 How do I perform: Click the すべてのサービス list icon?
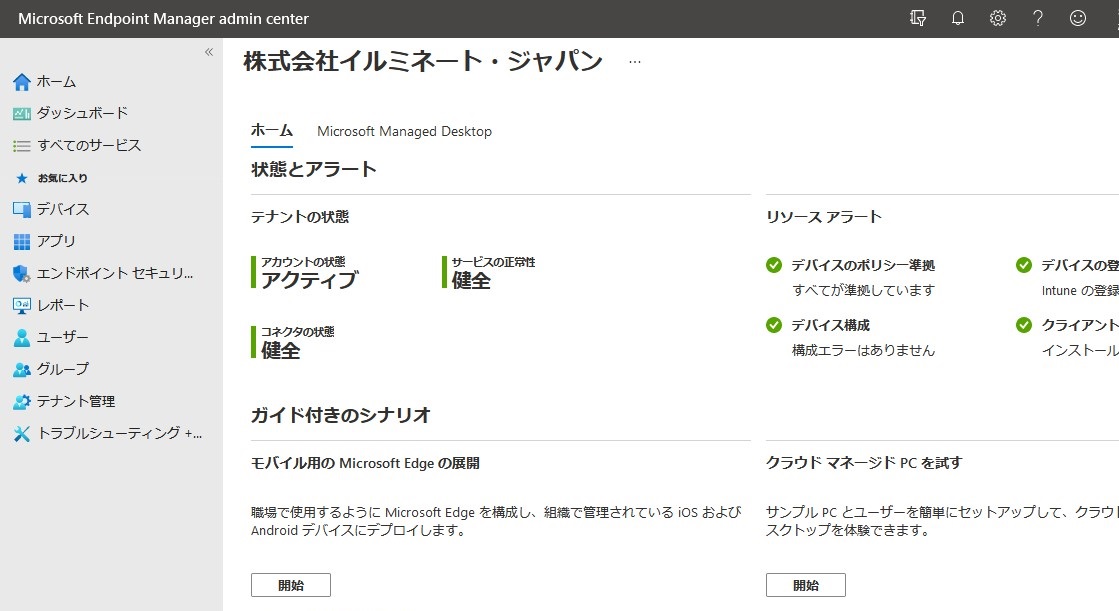[x=22, y=146]
